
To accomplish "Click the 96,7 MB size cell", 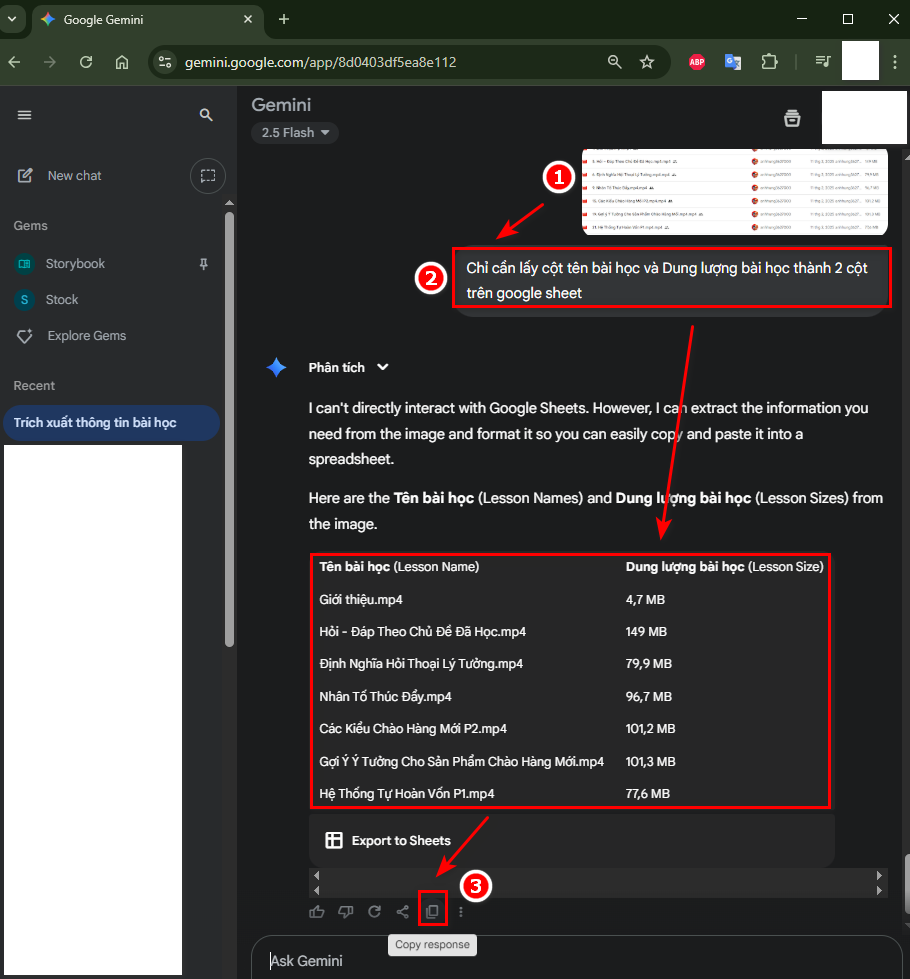I will click(x=649, y=697).
